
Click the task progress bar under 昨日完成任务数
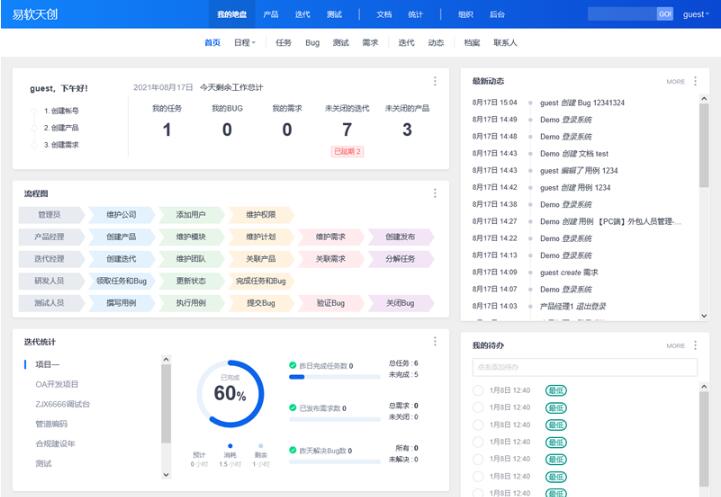click(x=334, y=377)
